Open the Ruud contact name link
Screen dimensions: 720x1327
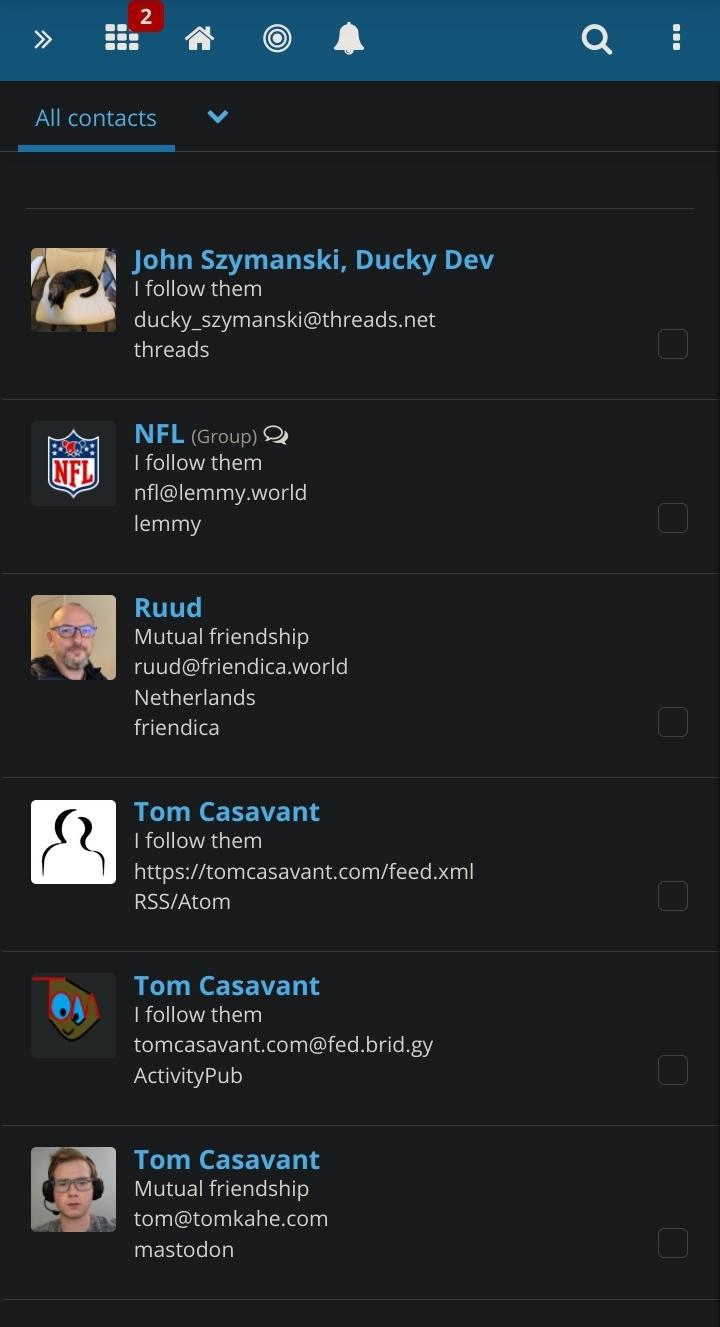[x=168, y=607]
